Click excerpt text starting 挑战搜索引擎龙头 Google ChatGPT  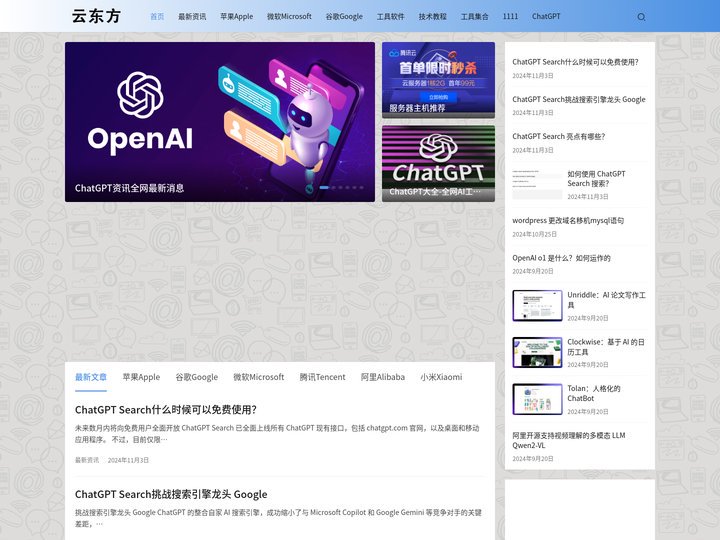pyautogui.click(x=278, y=518)
